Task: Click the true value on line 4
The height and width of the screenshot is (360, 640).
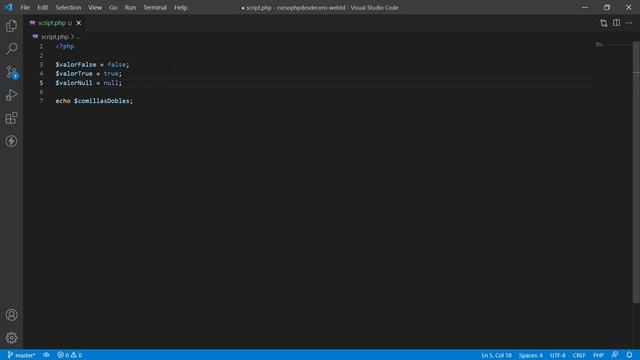Action: coord(111,73)
